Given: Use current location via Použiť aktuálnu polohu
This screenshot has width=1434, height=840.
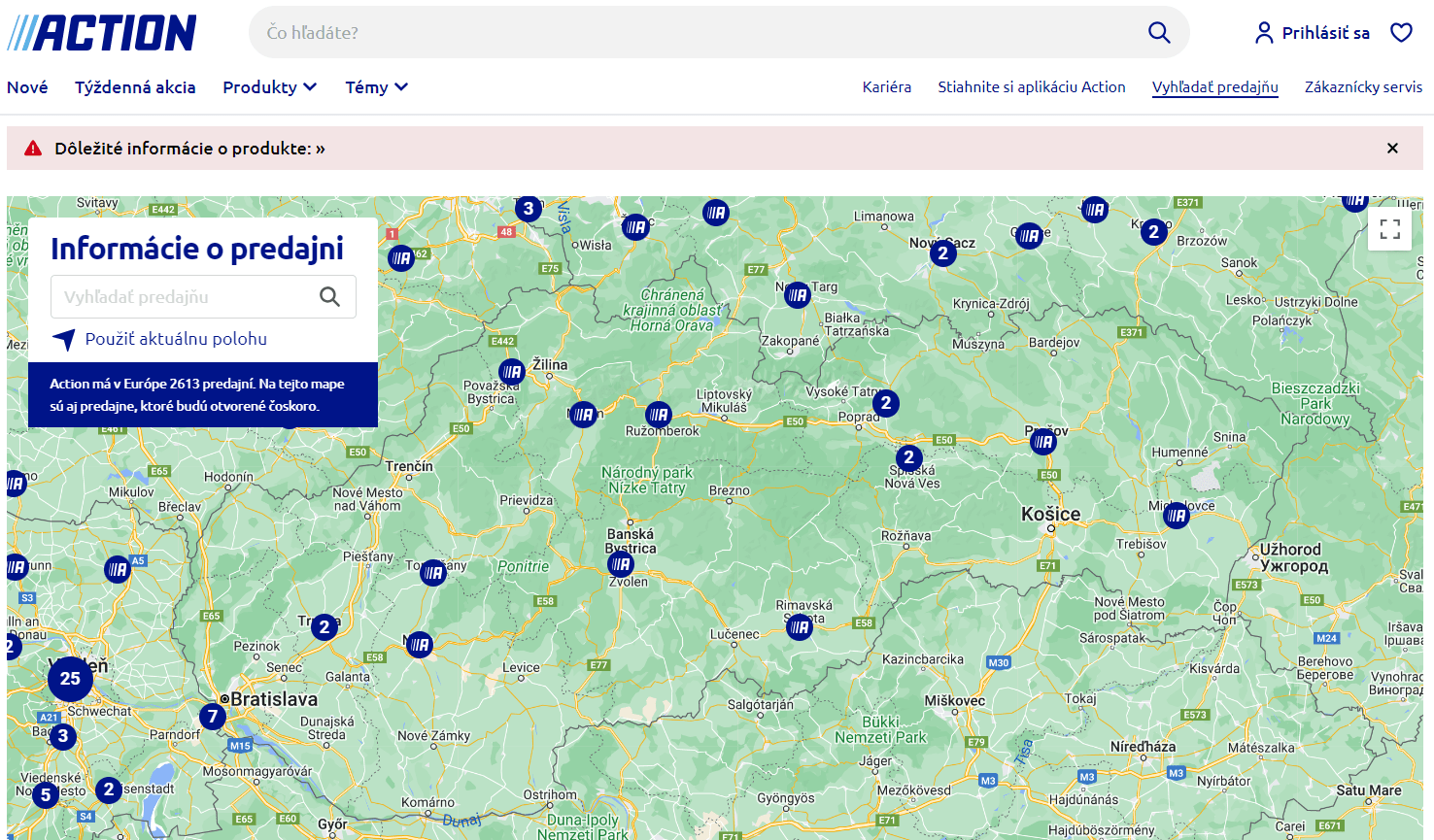Looking at the screenshot, I should pos(175,339).
